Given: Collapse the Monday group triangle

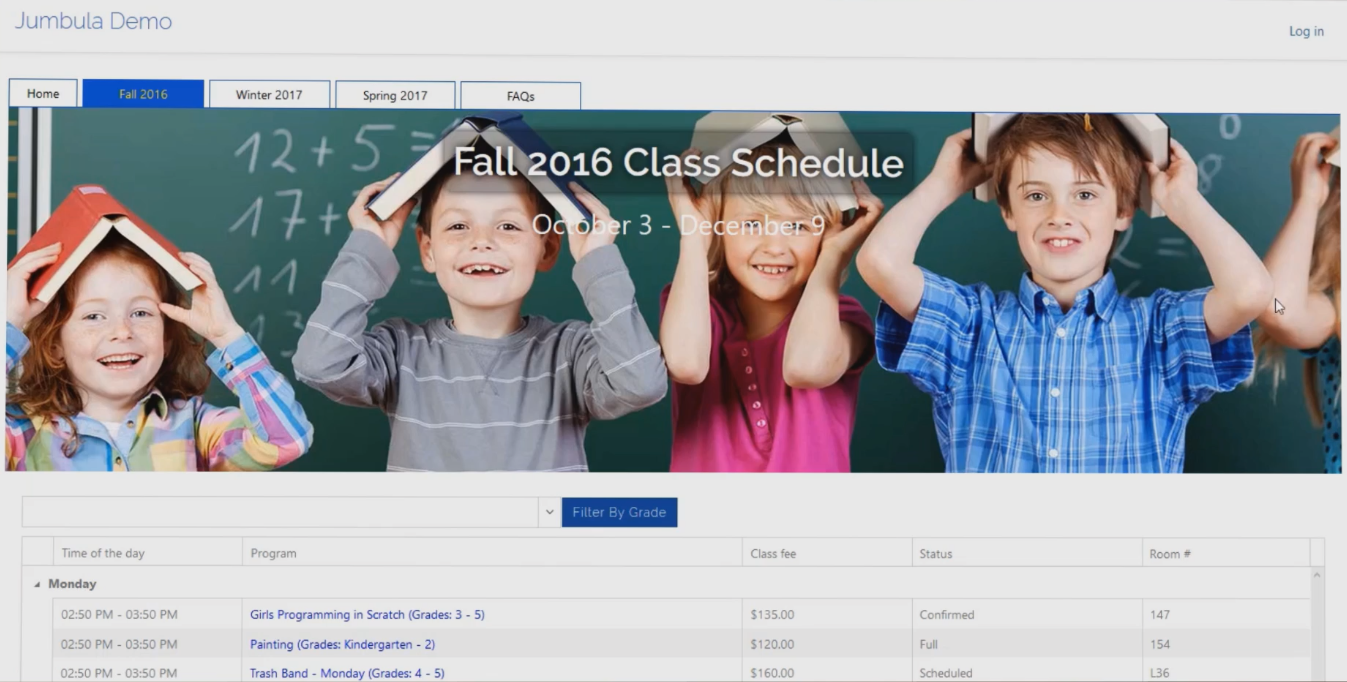Looking at the screenshot, I should coord(37,584).
